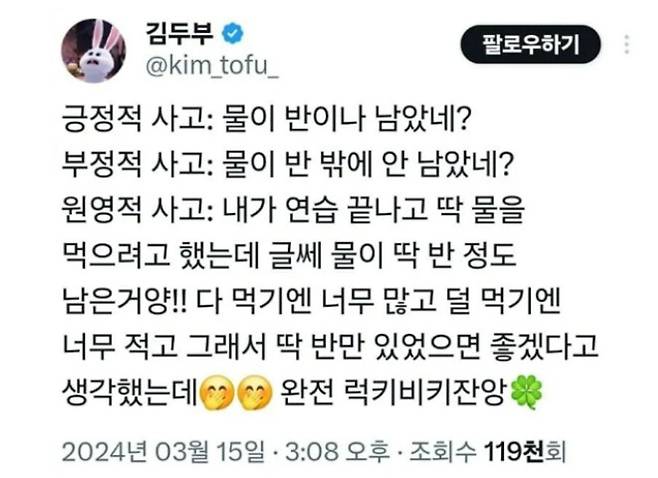Image resolution: width=658 pixels, height=478 pixels.
Task: Click the blue verified badge
Action: point(232,34)
